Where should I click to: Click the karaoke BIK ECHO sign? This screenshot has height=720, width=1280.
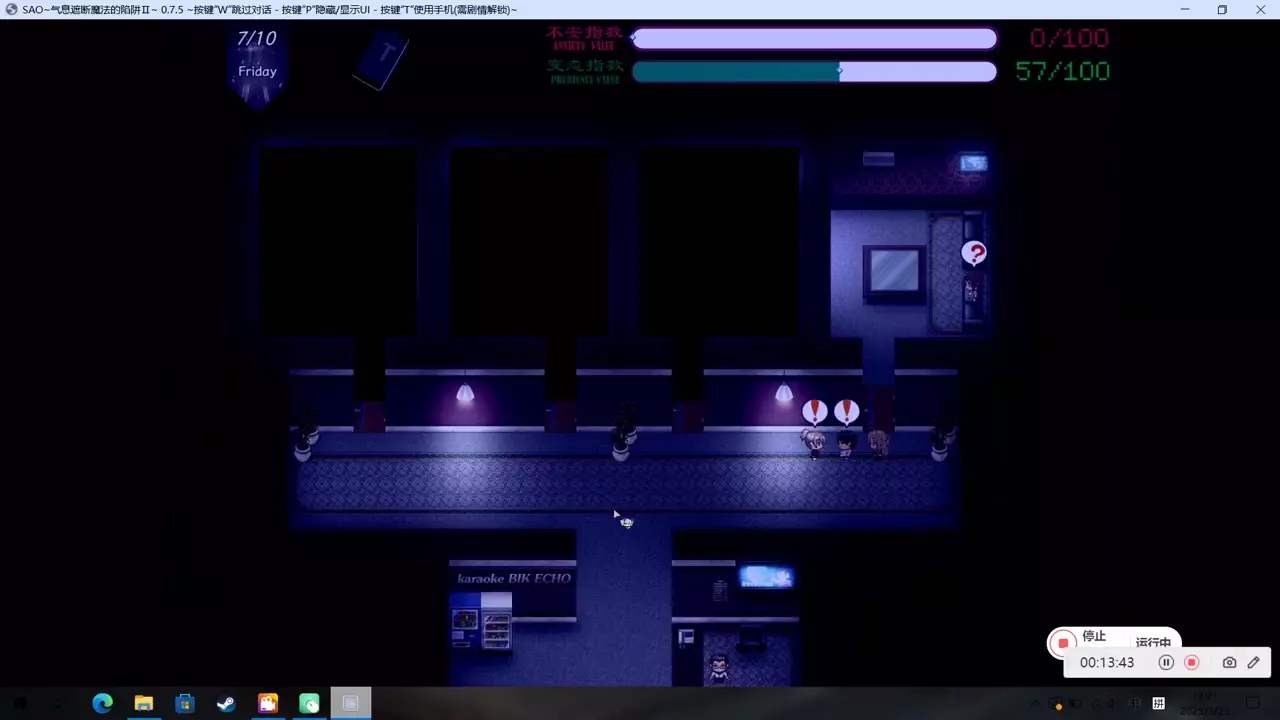pyautogui.click(x=513, y=578)
